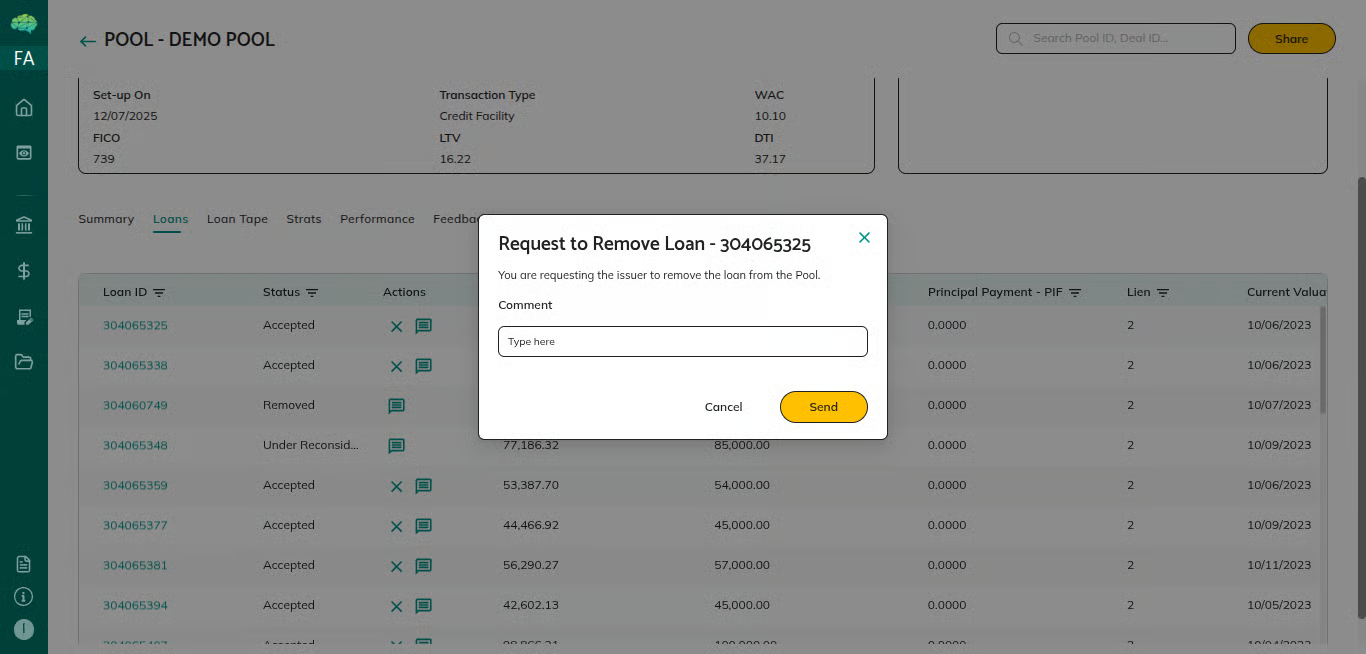The height and width of the screenshot is (654, 1366).
Task: Click the info icon in sidebar
Action: point(24,597)
